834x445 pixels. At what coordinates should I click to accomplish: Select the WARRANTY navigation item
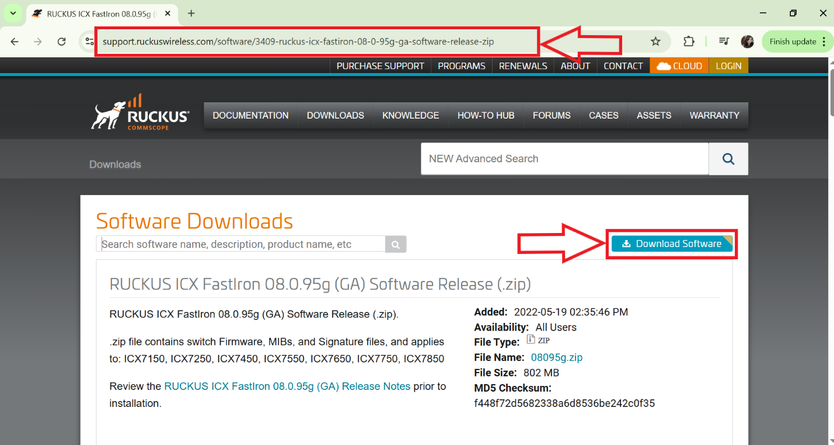point(714,116)
